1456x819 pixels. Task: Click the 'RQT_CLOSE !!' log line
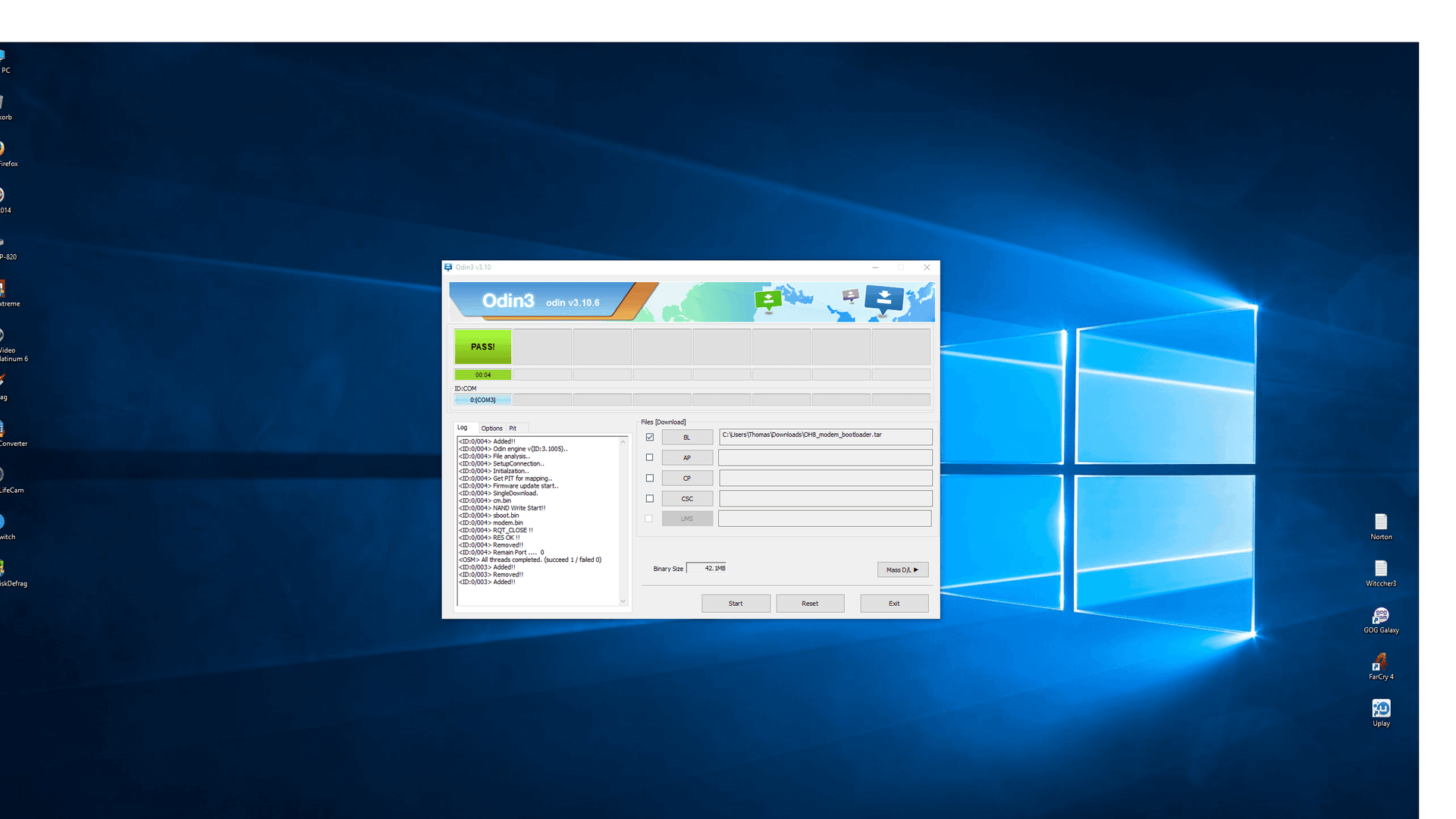(496, 530)
